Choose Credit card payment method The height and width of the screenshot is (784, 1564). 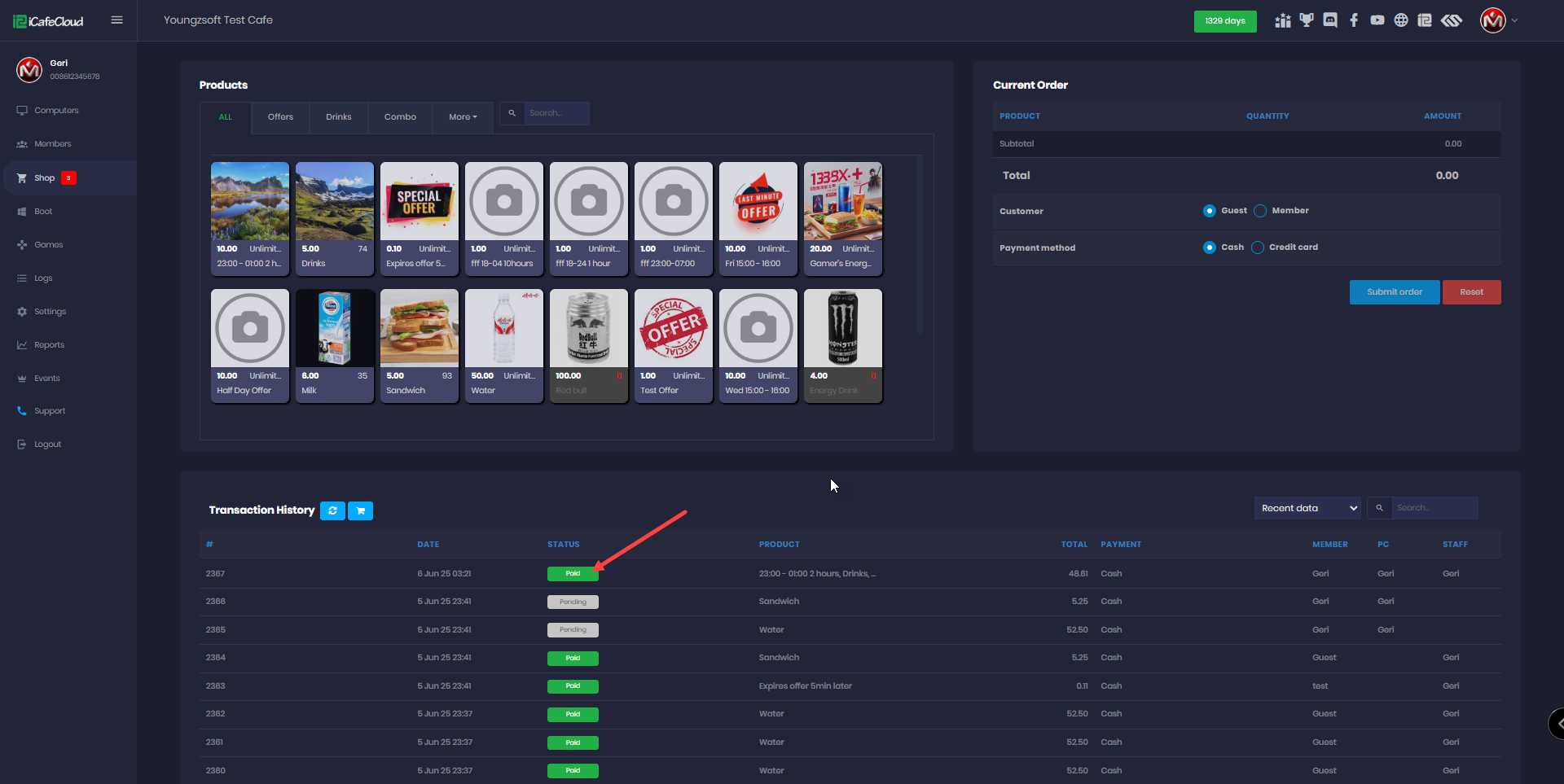(x=1258, y=247)
